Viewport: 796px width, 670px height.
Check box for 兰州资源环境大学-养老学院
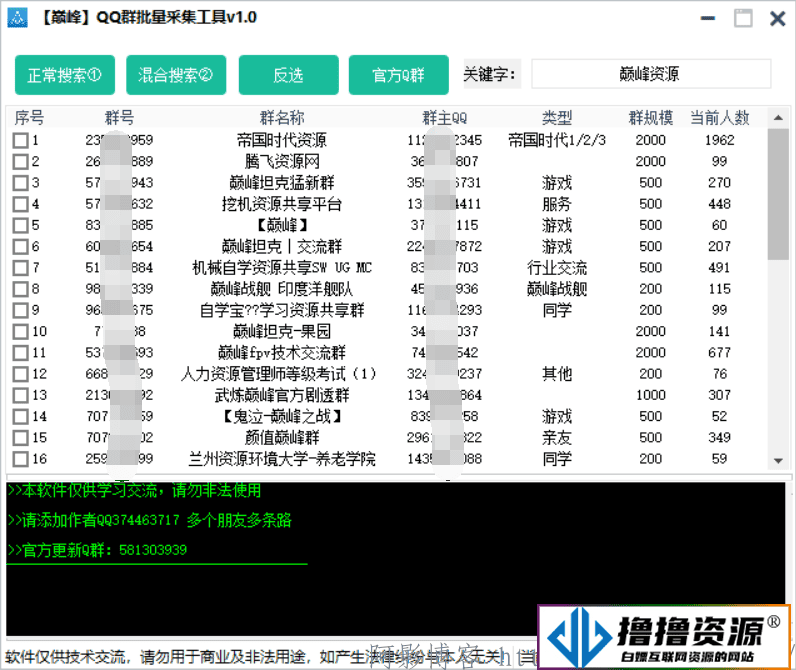click(x=20, y=459)
